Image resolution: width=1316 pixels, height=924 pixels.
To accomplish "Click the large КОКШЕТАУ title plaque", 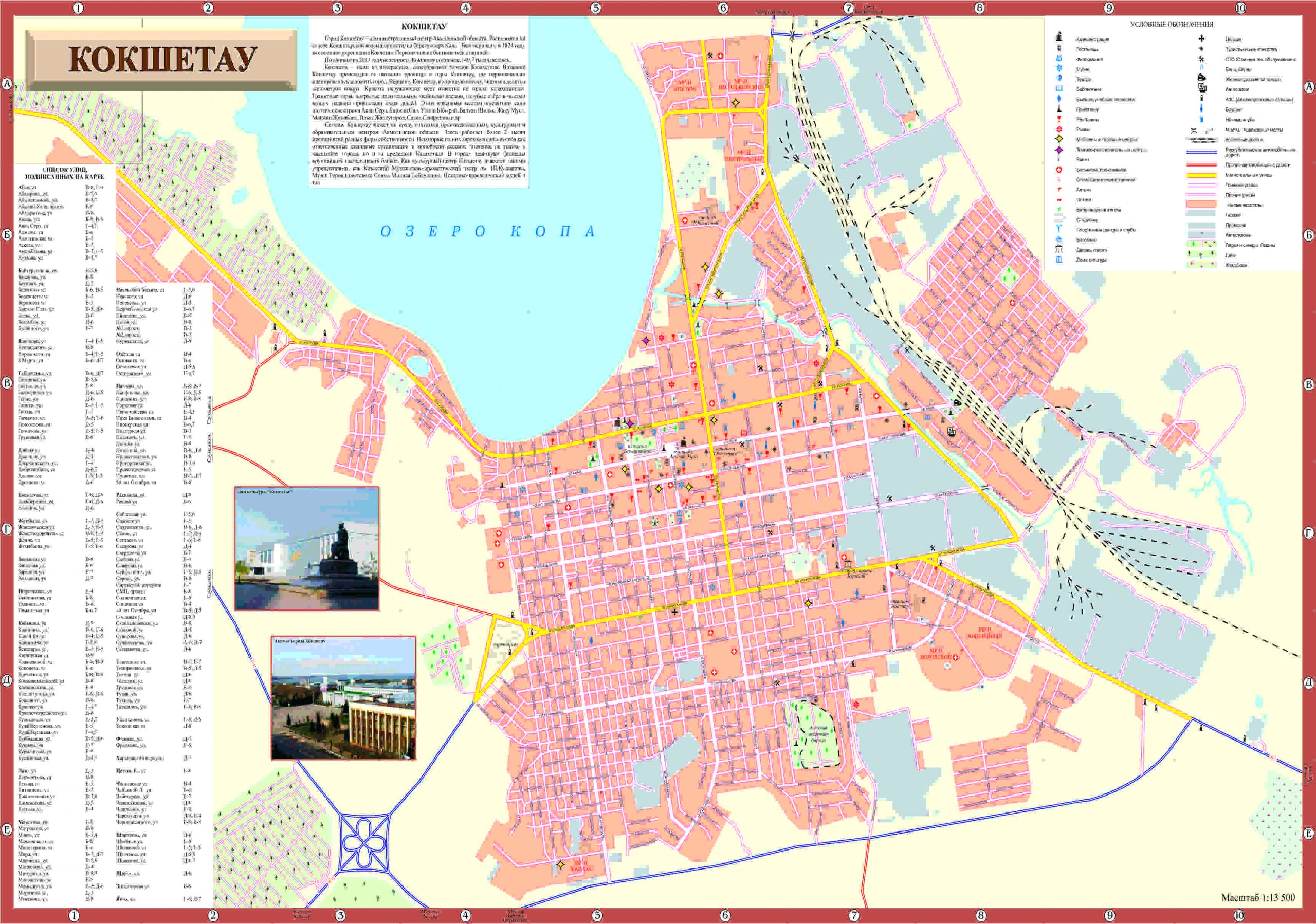I will 161,60.
